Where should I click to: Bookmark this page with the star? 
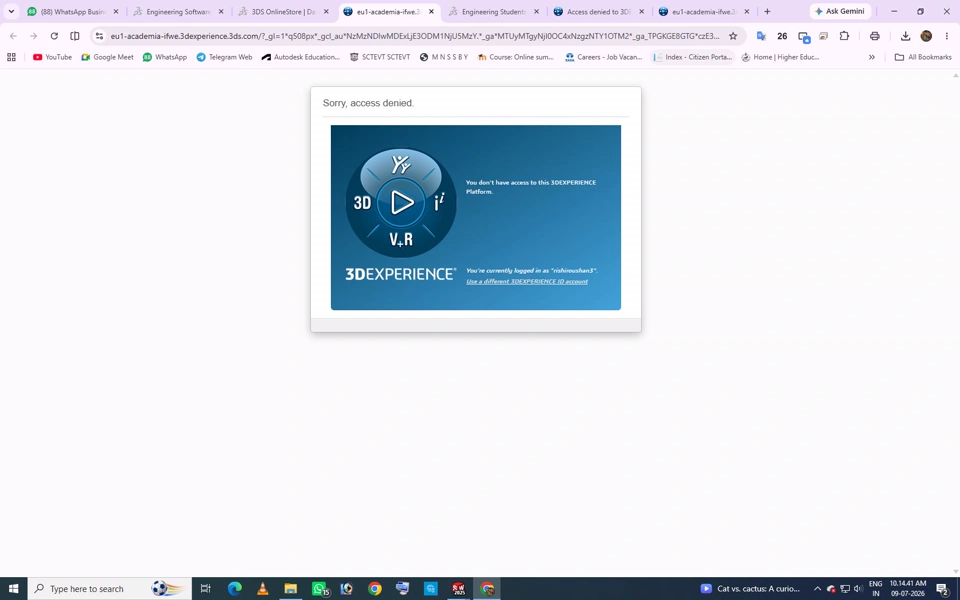click(733, 36)
